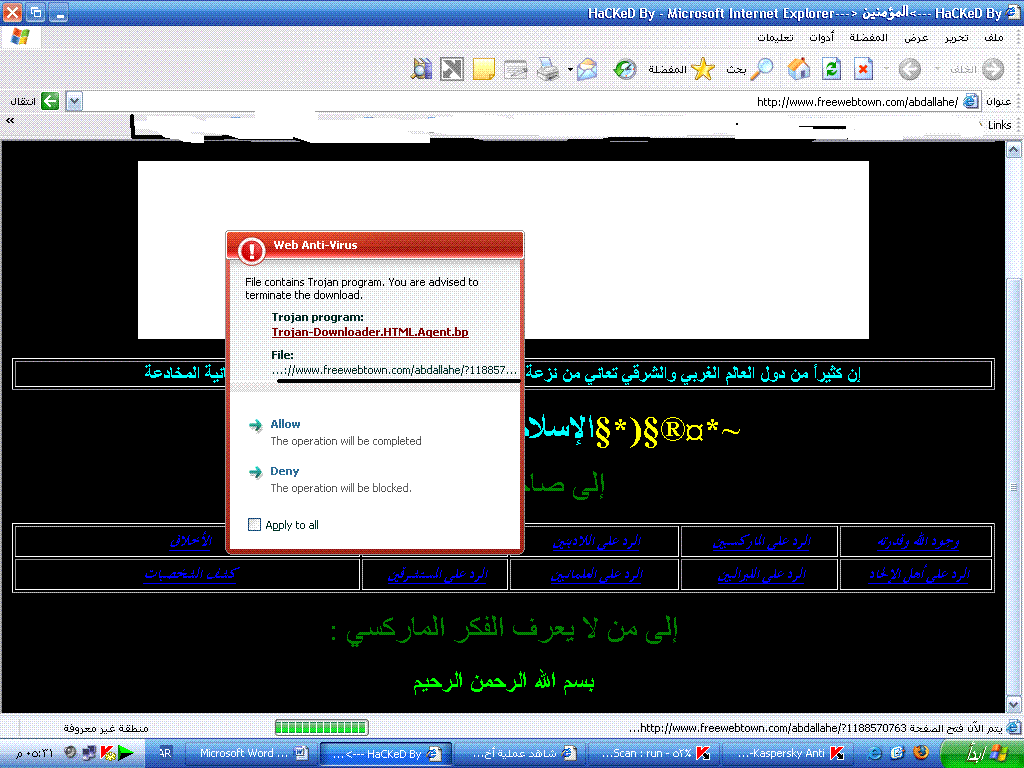
Task: Click the page icon beside the address URL
Action: [971, 101]
